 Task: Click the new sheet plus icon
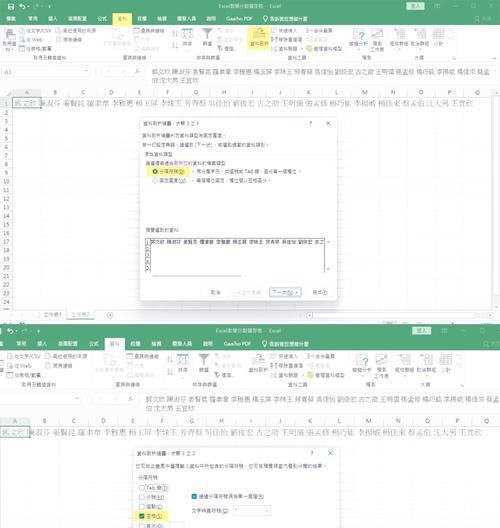(110, 315)
